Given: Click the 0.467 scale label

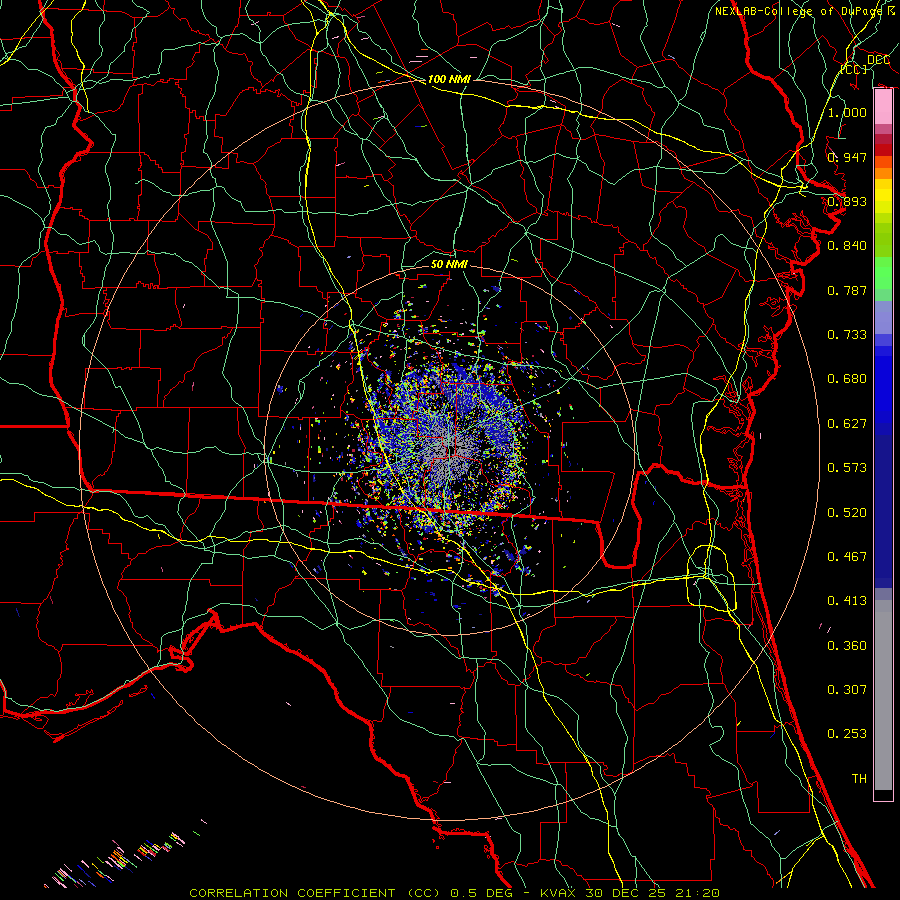Looking at the screenshot, I should point(847,556).
